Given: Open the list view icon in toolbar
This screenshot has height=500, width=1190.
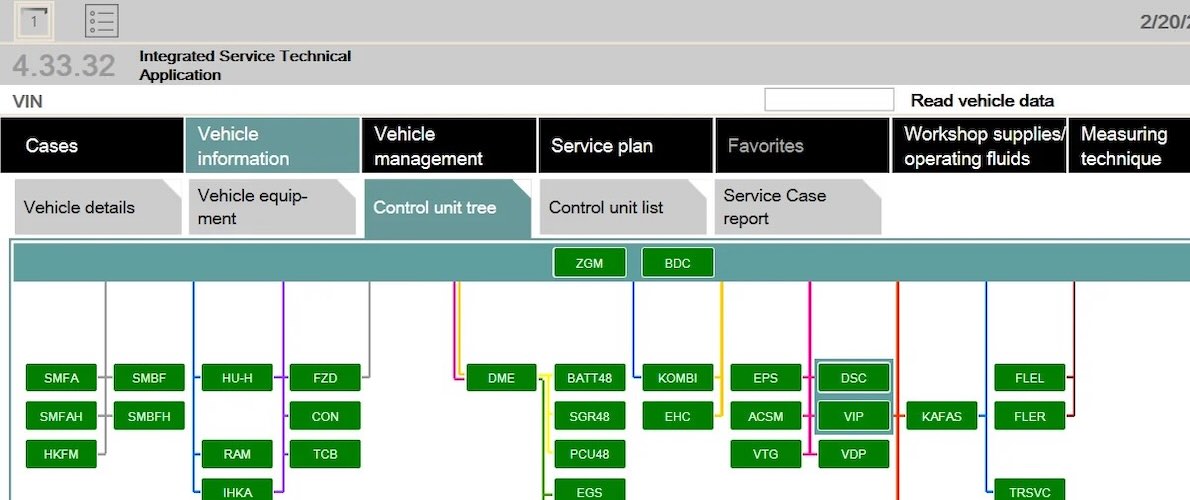Looking at the screenshot, I should point(101,20).
